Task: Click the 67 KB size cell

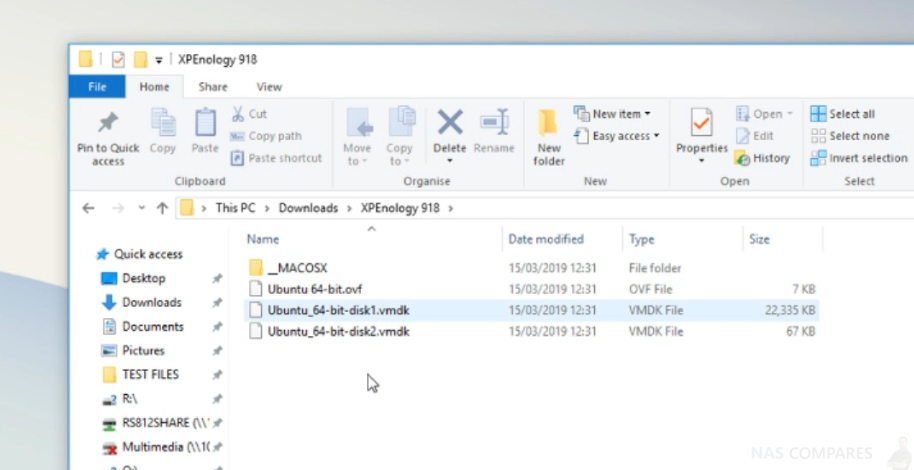Action: tap(800, 332)
